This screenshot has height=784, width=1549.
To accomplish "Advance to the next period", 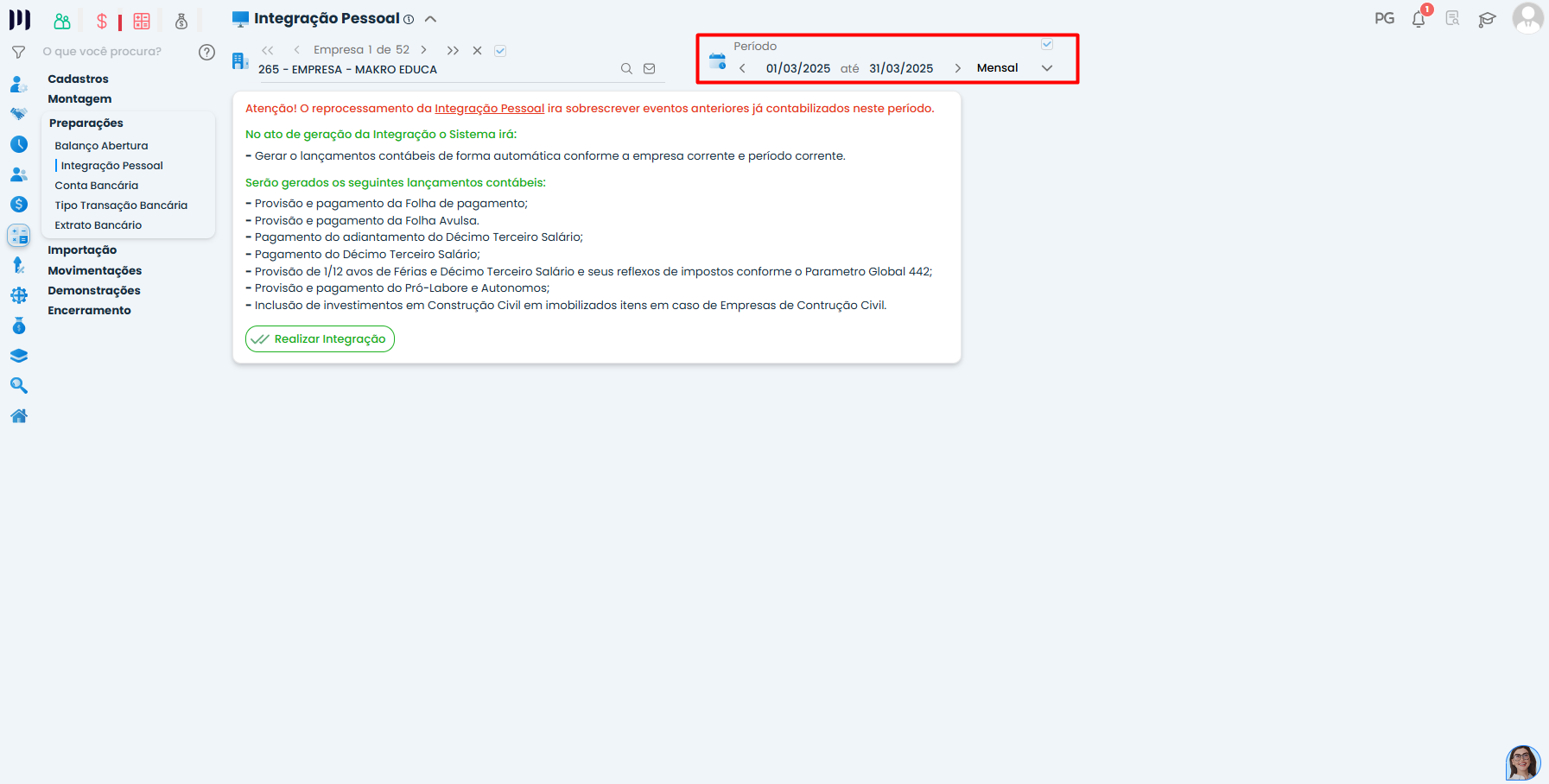I will (x=957, y=68).
